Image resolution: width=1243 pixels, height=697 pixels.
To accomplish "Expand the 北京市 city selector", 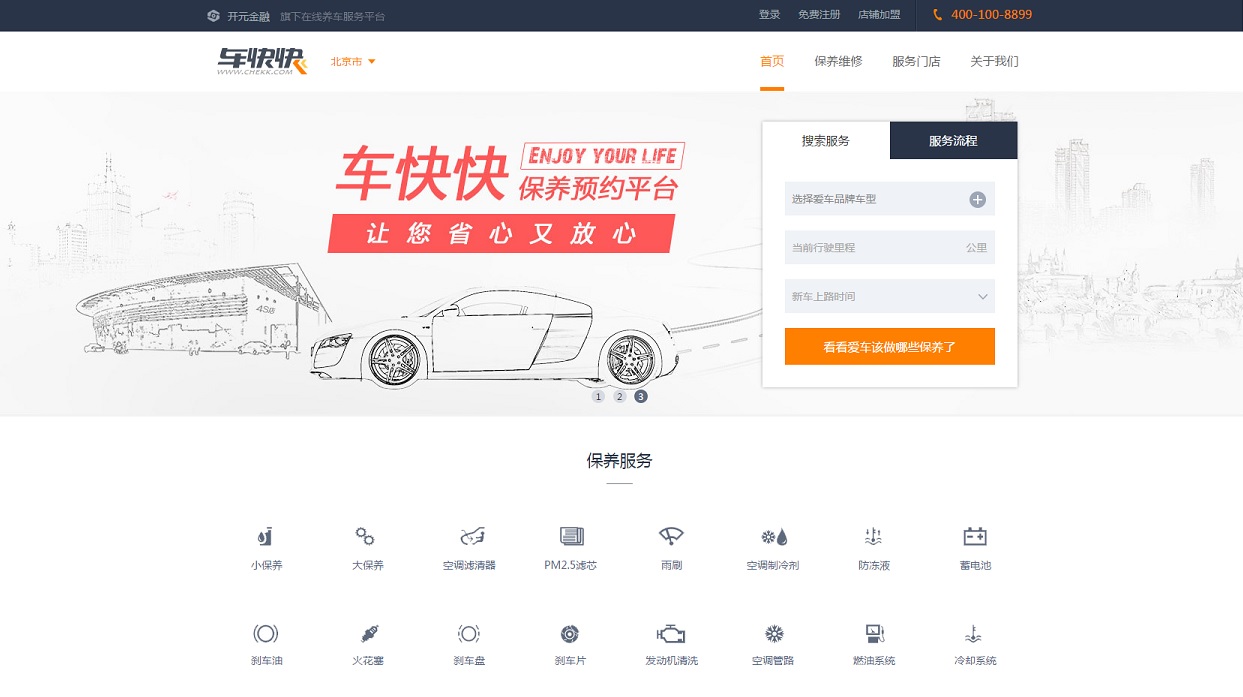I will tap(352, 61).
